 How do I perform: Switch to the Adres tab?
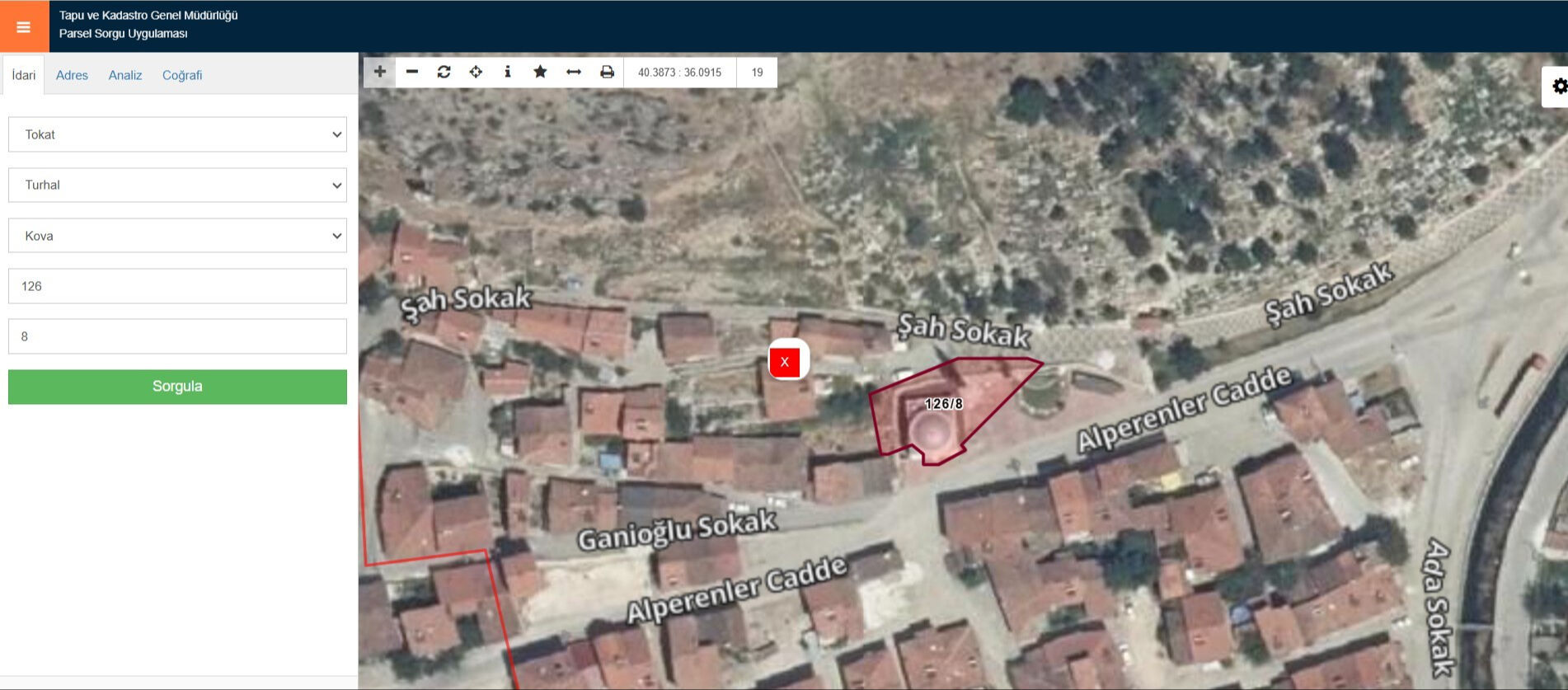(72, 75)
